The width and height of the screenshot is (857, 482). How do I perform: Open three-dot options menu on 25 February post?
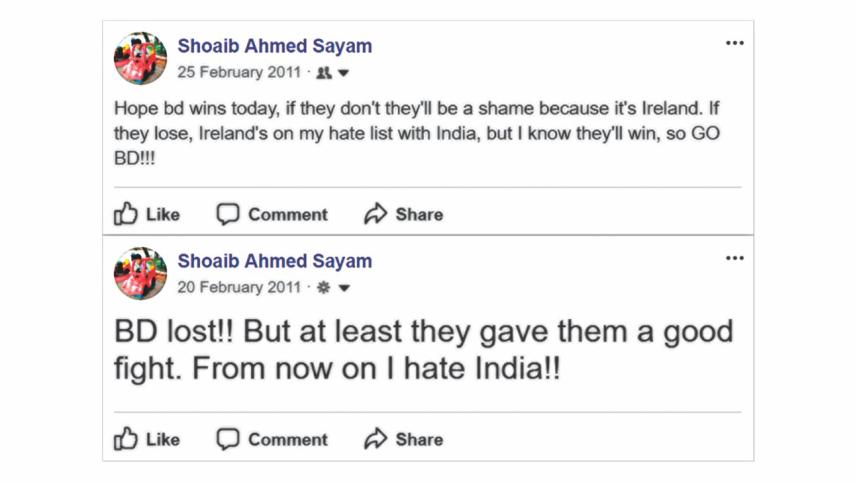pos(735,43)
